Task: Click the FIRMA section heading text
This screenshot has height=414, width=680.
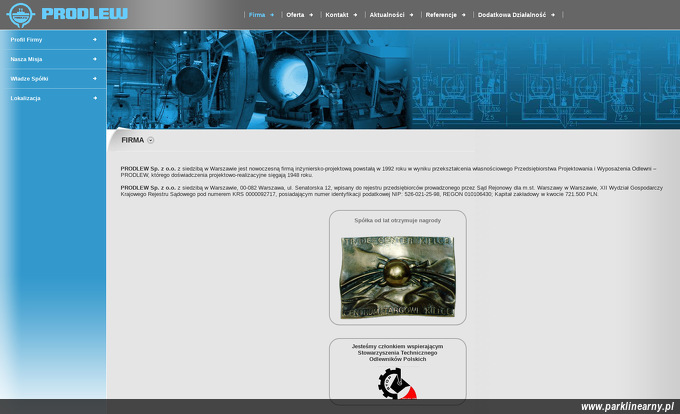Action: point(132,140)
